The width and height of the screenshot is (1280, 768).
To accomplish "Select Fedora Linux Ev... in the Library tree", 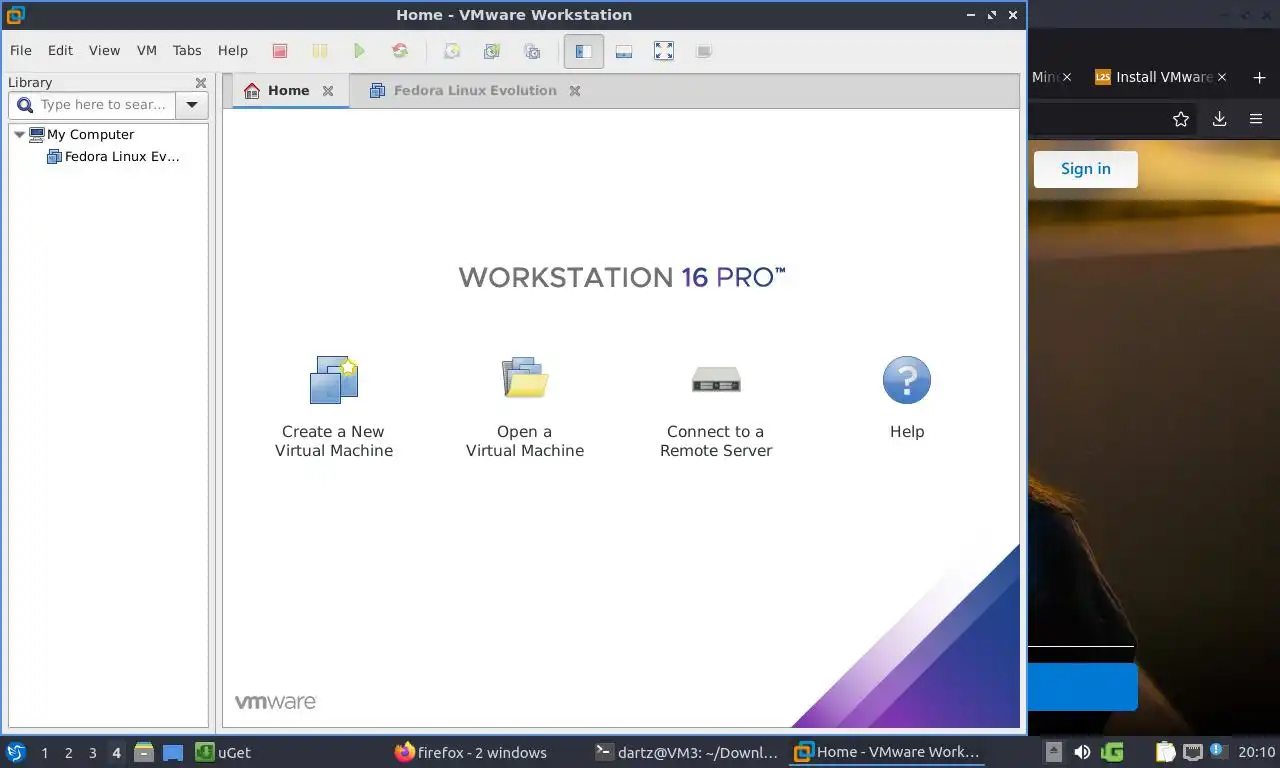I will 122,157.
